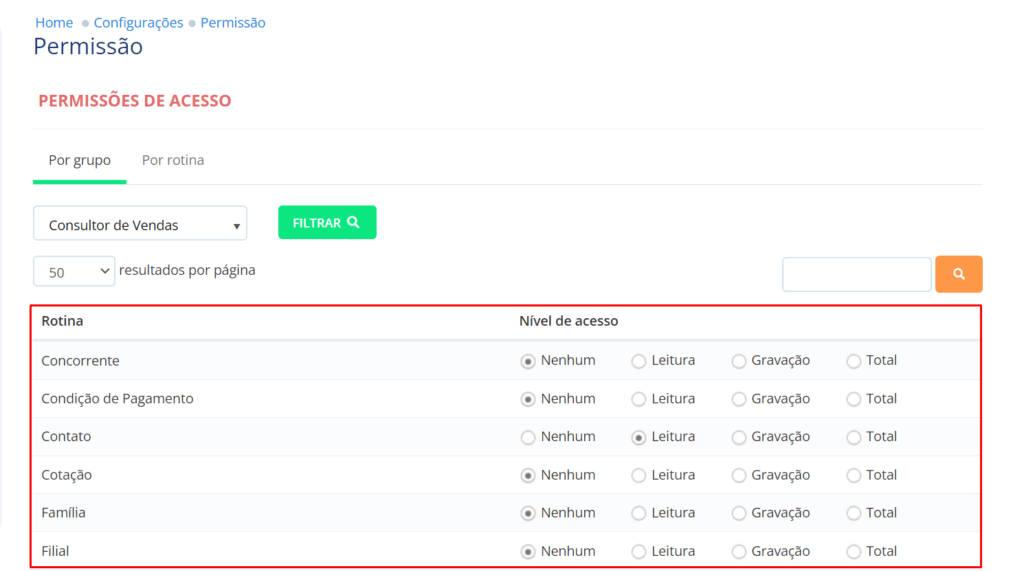This screenshot has height=571, width=1024.
Task: Select Total for Concorrente
Action: 854,361
